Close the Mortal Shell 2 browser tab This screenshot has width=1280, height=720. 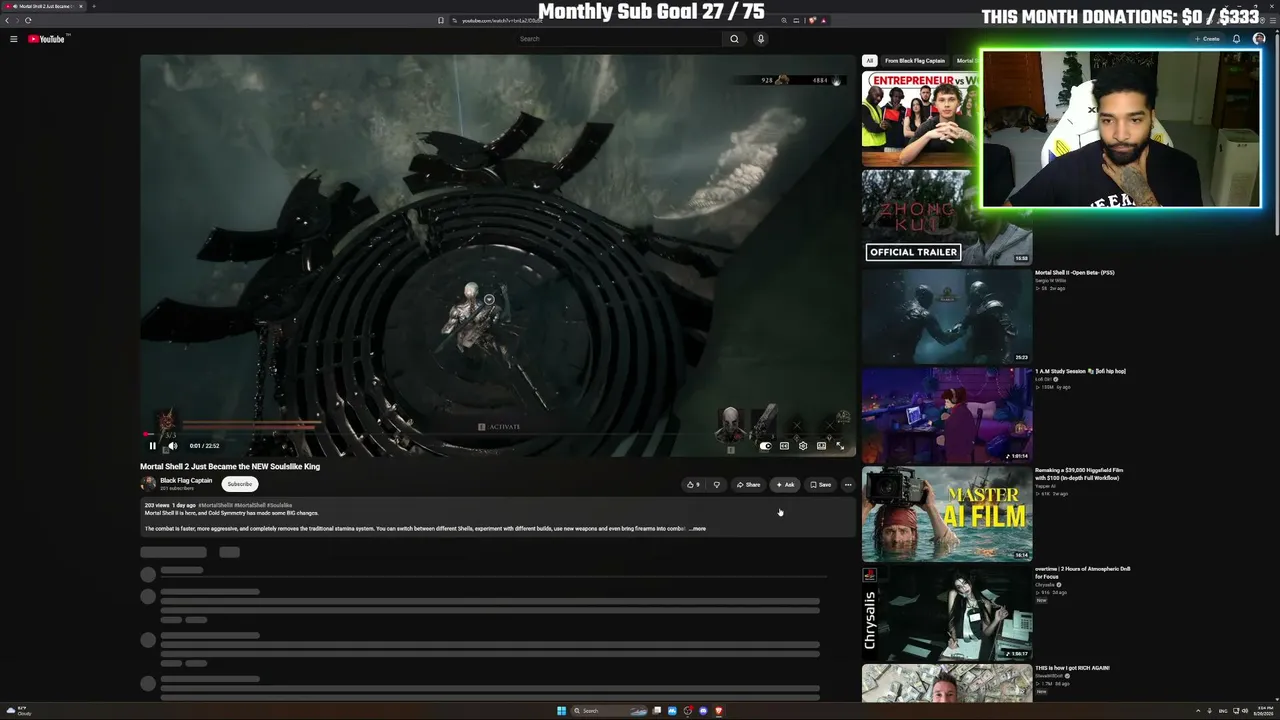[81, 6]
